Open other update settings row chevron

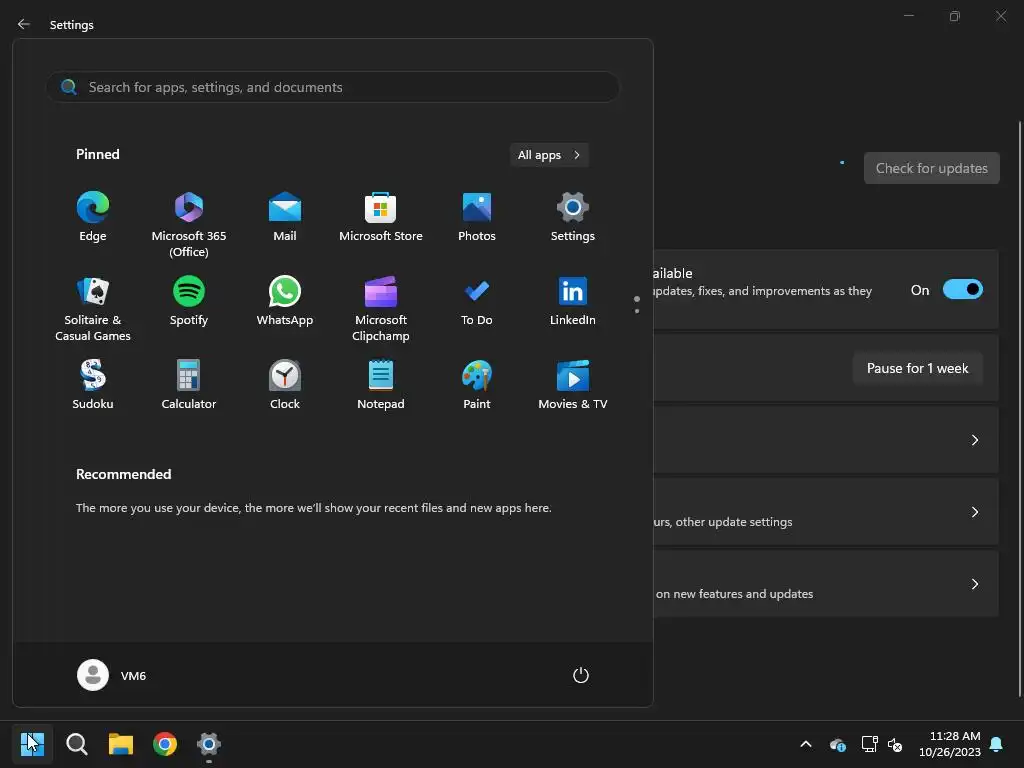pyautogui.click(x=974, y=512)
